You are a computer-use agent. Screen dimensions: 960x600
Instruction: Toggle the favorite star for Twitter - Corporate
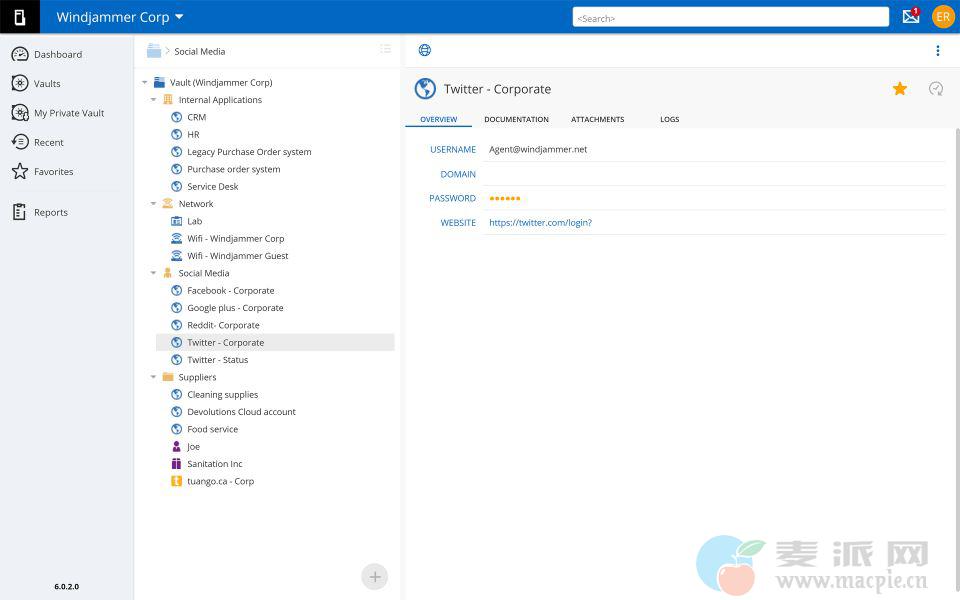click(x=900, y=89)
